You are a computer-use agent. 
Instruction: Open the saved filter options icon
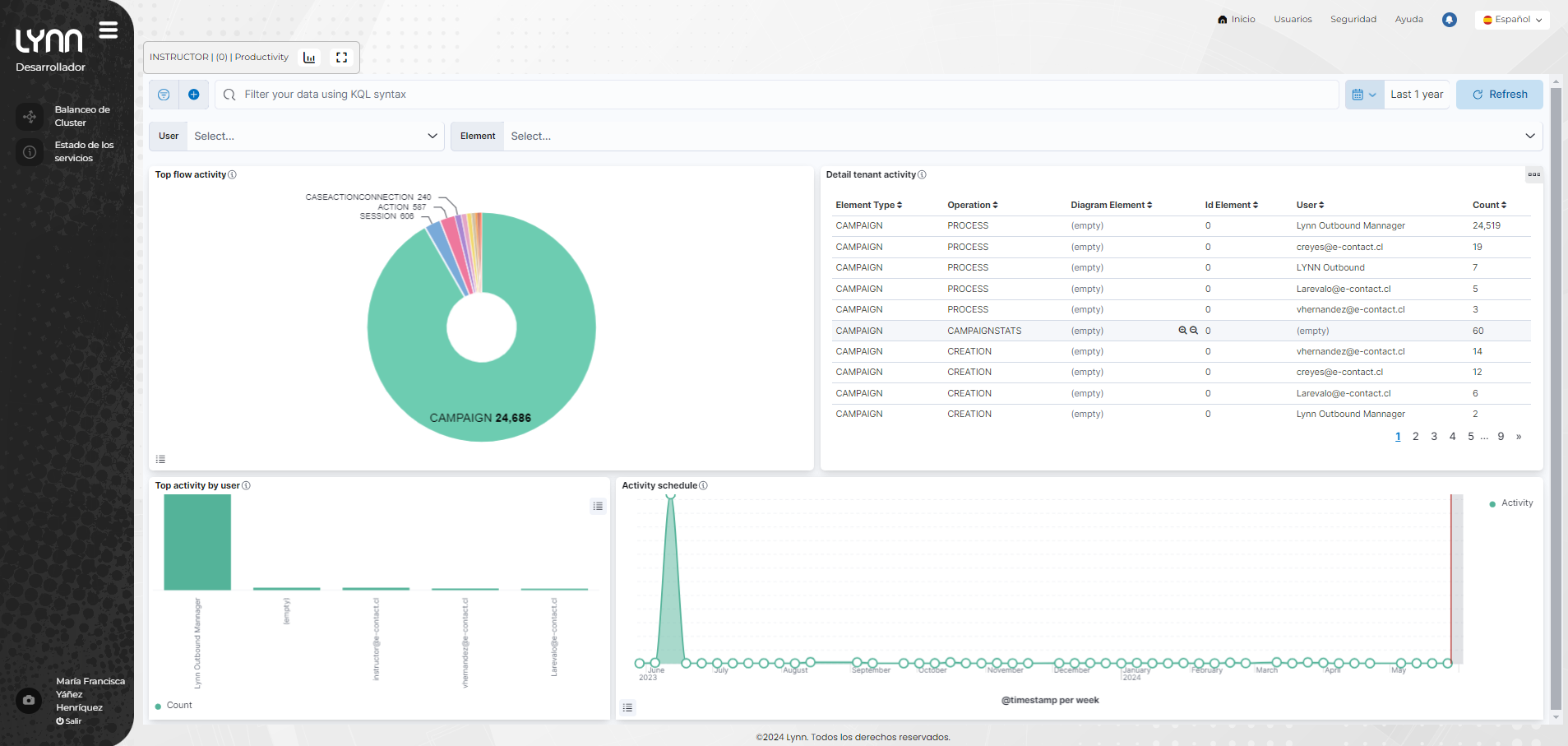tap(164, 95)
